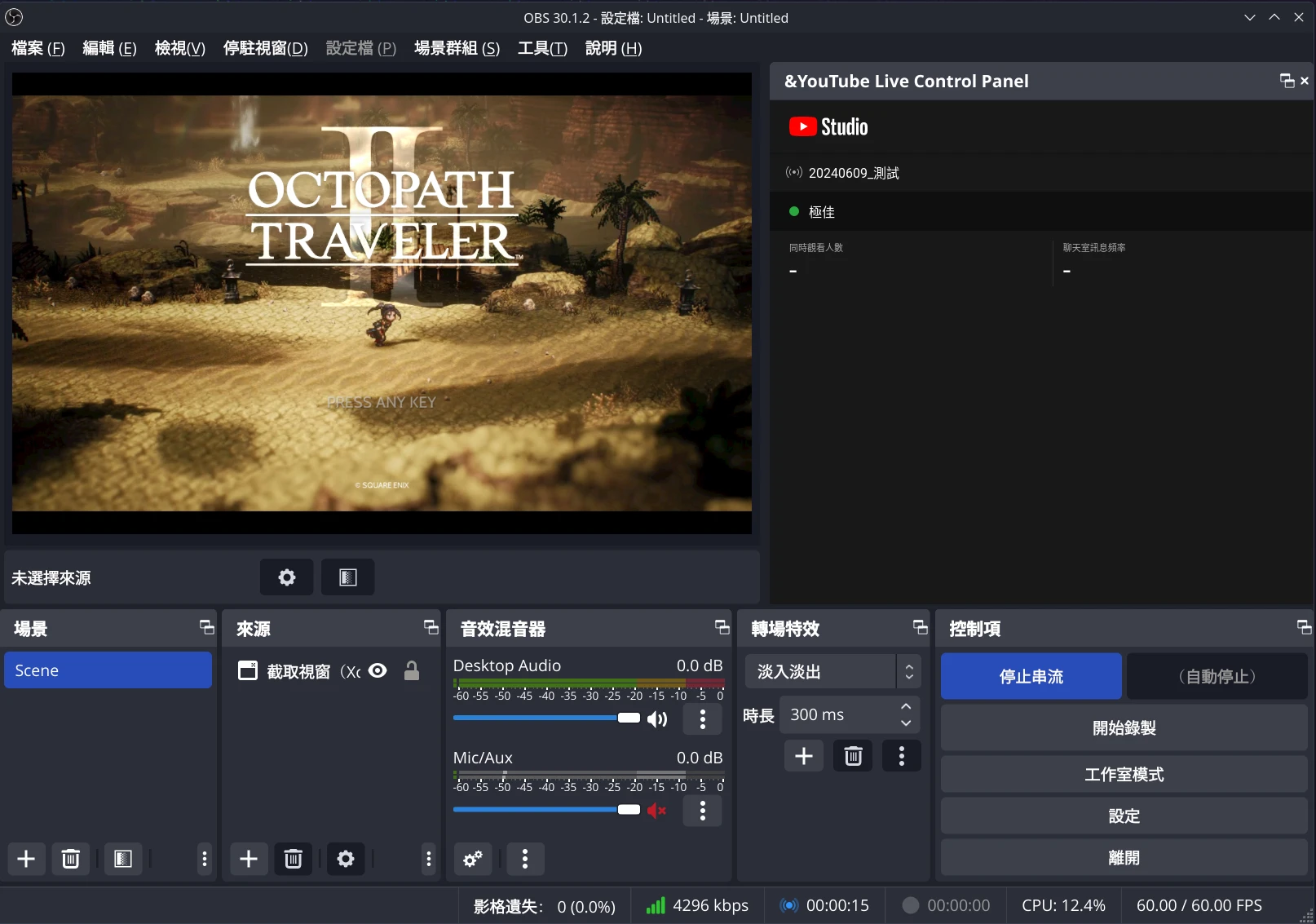Remove selected source with trash icon
The height and width of the screenshot is (924, 1316).
click(x=294, y=859)
